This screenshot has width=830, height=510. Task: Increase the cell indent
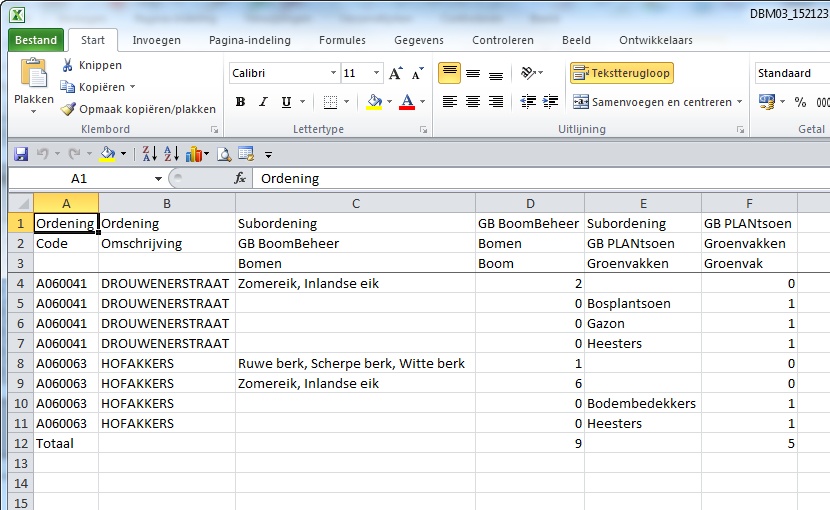point(551,102)
